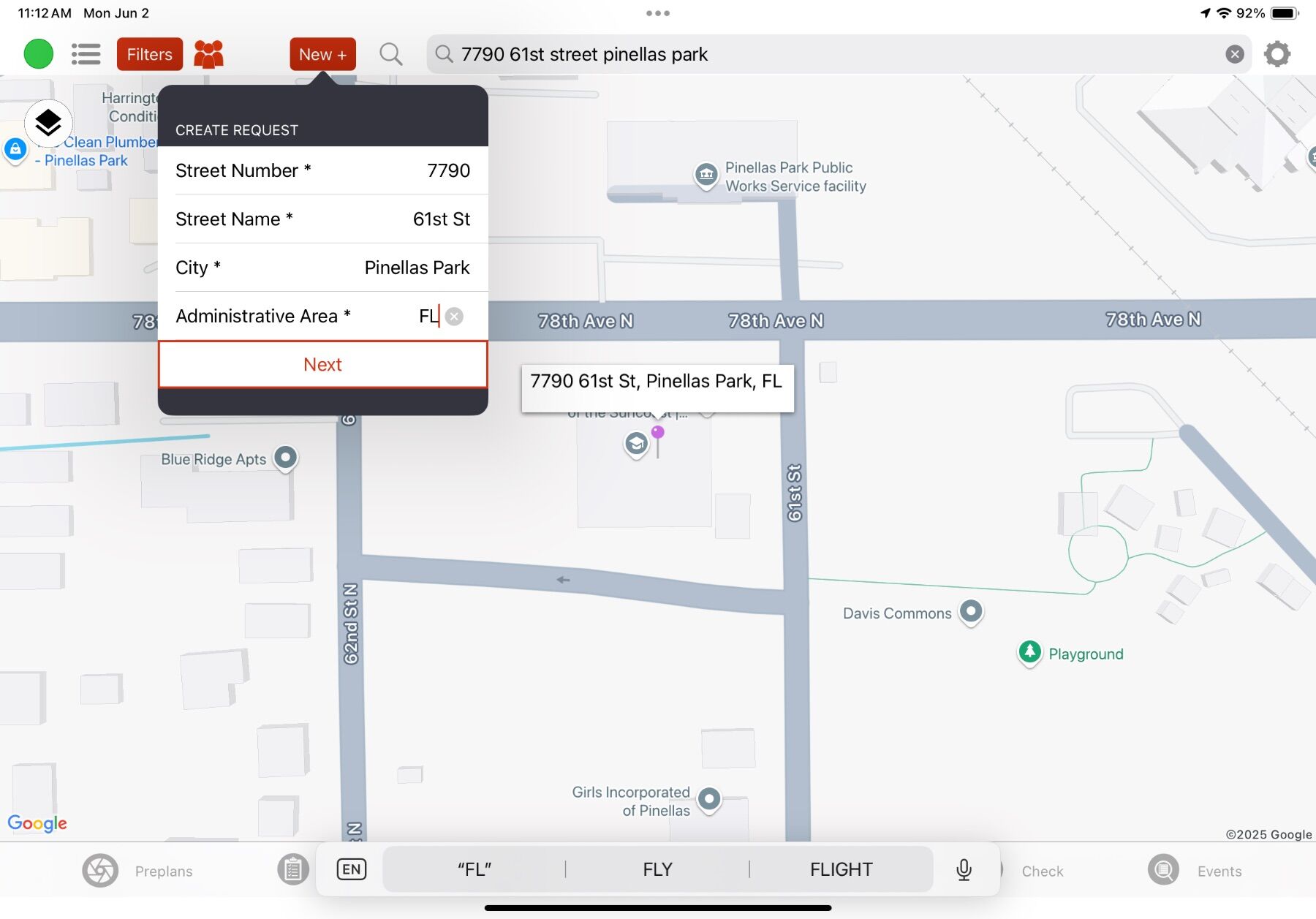Tap the magnifying glass search icon
Screen dimensions: 1316x919
click(x=391, y=54)
